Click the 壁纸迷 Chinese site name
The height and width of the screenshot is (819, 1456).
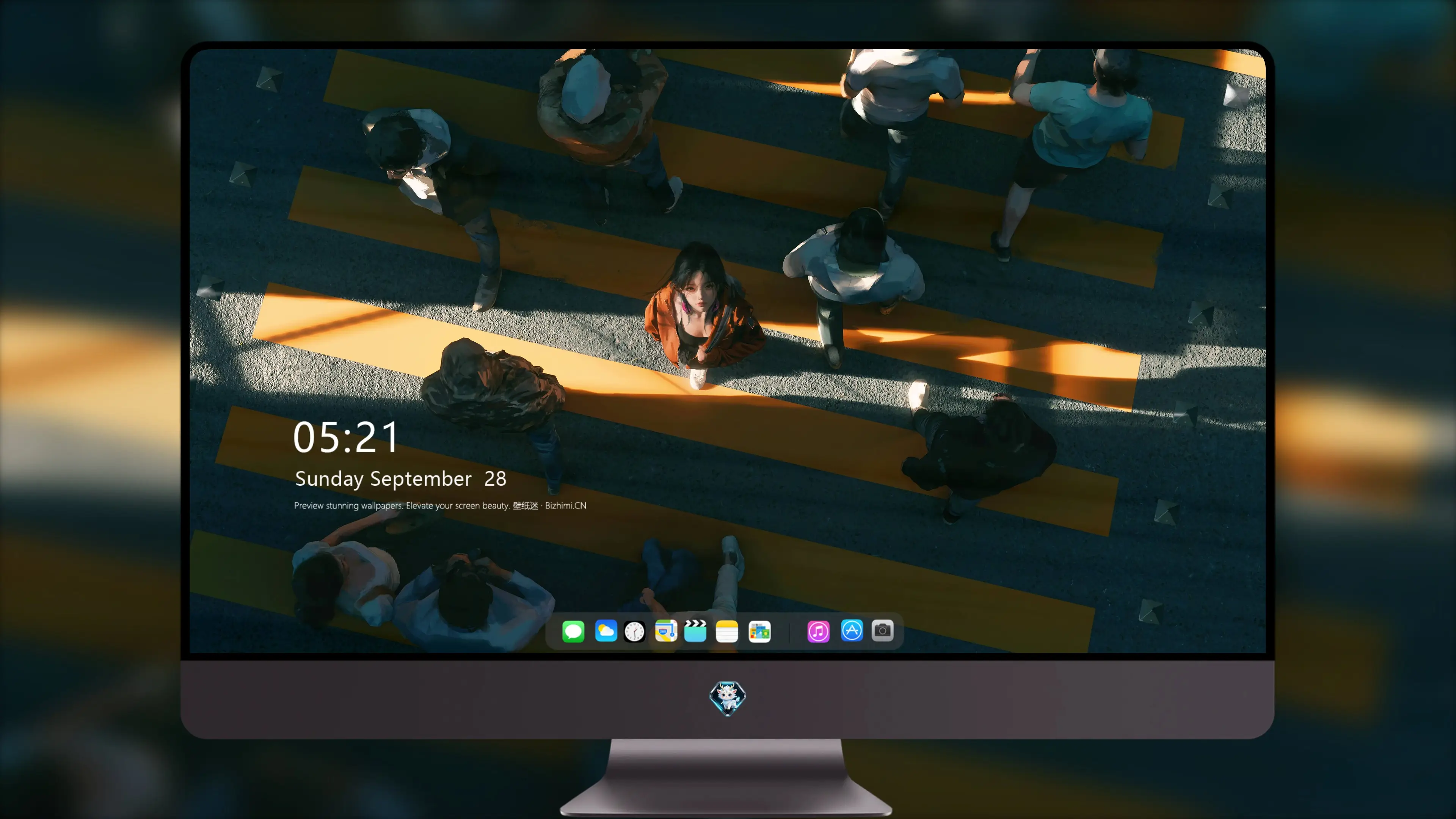(525, 505)
